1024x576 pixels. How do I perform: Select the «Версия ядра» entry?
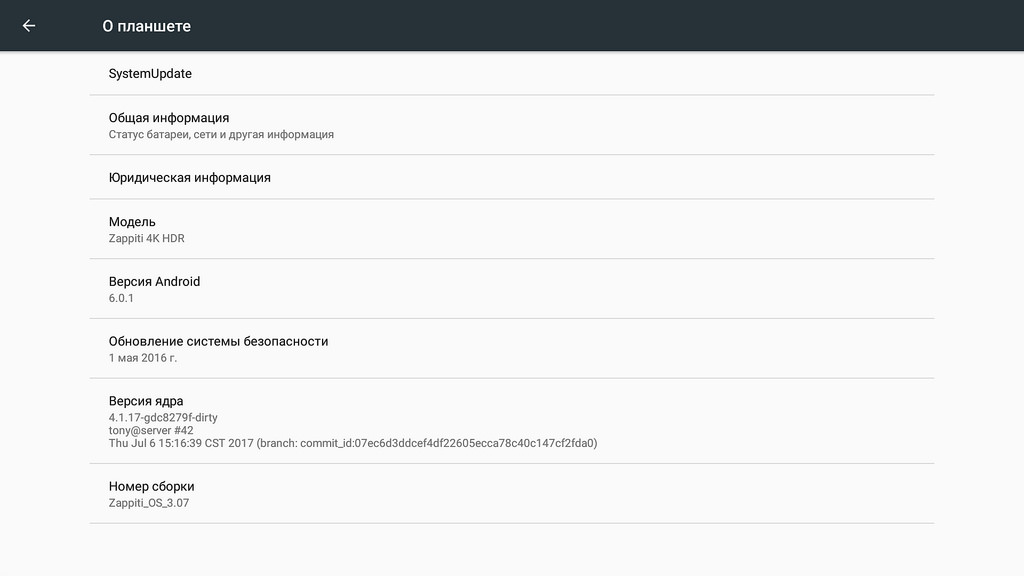(x=512, y=421)
